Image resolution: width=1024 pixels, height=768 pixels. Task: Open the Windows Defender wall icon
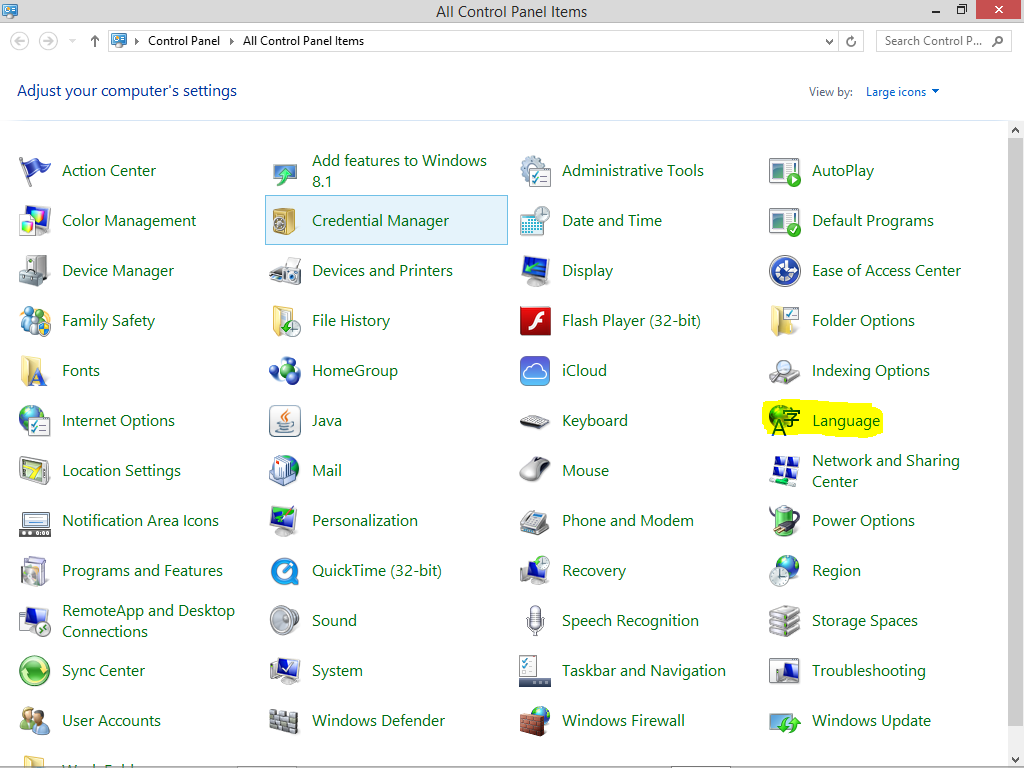click(x=285, y=721)
